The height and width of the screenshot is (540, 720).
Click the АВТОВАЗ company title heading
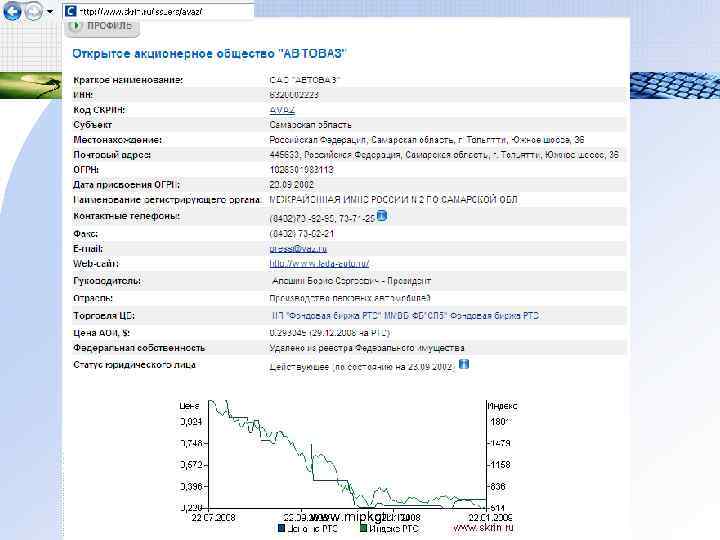tap(209, 54)
